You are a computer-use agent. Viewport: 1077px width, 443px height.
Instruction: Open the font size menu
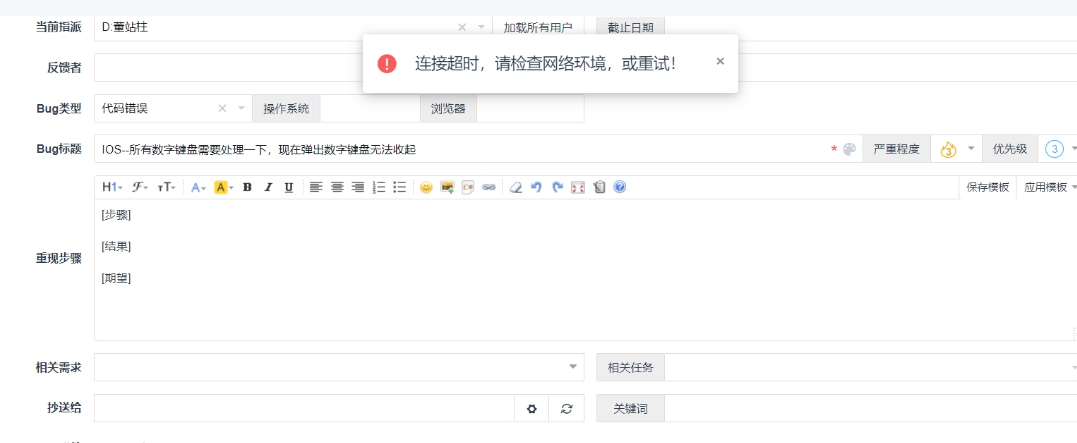tap(166, 187)
